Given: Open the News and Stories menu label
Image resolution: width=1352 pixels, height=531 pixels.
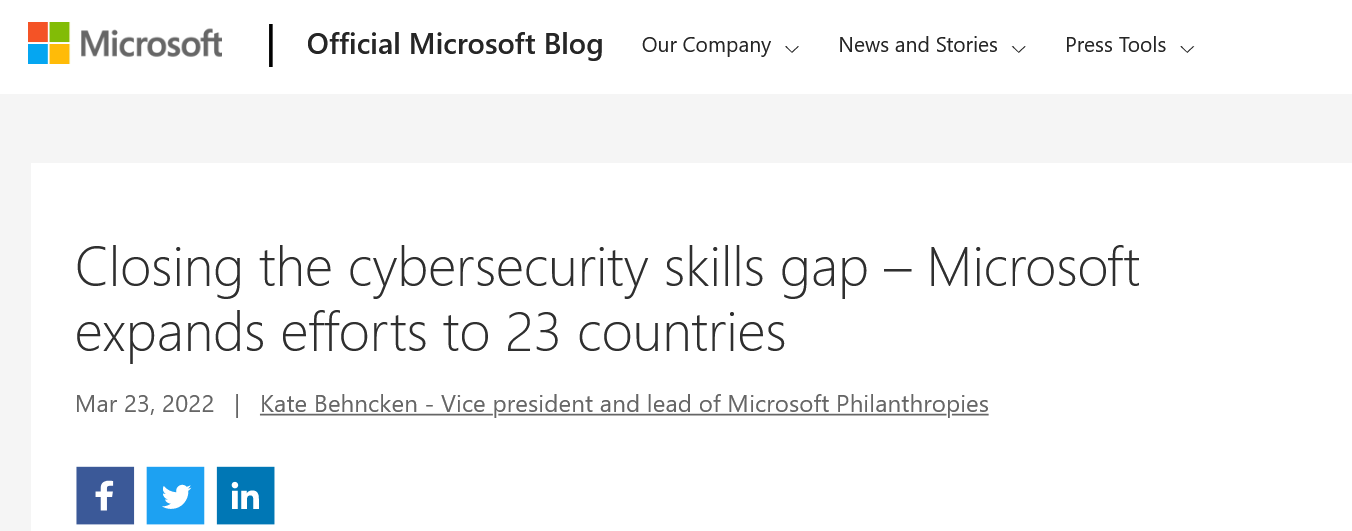Looking at the screenshot, I should pos(917,45).
